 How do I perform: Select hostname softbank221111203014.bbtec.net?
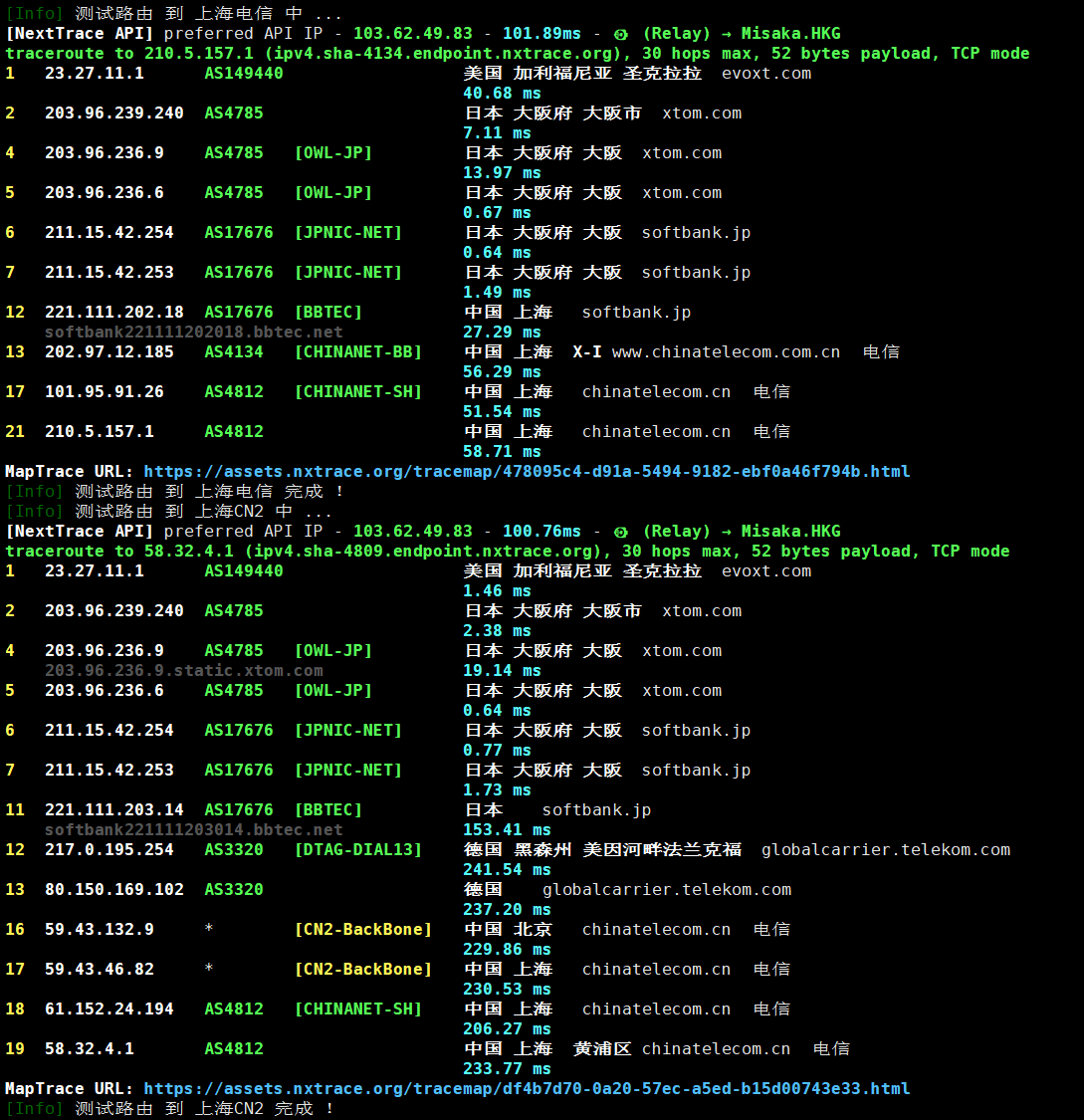(x=193, y=830)
